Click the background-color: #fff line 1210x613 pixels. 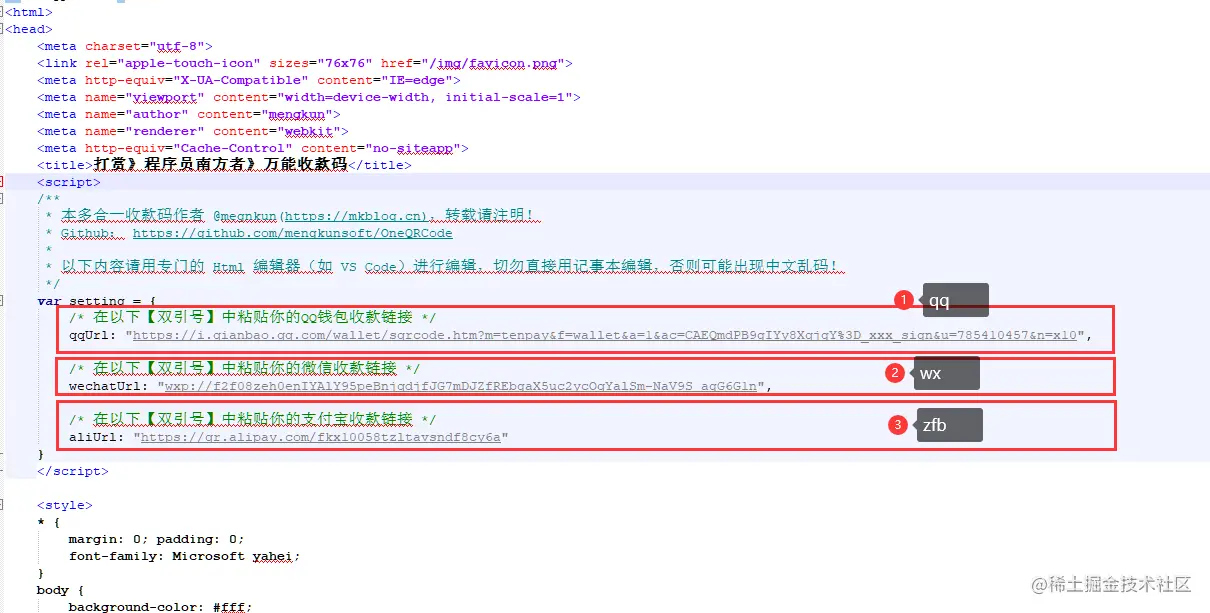pos(160,607)
